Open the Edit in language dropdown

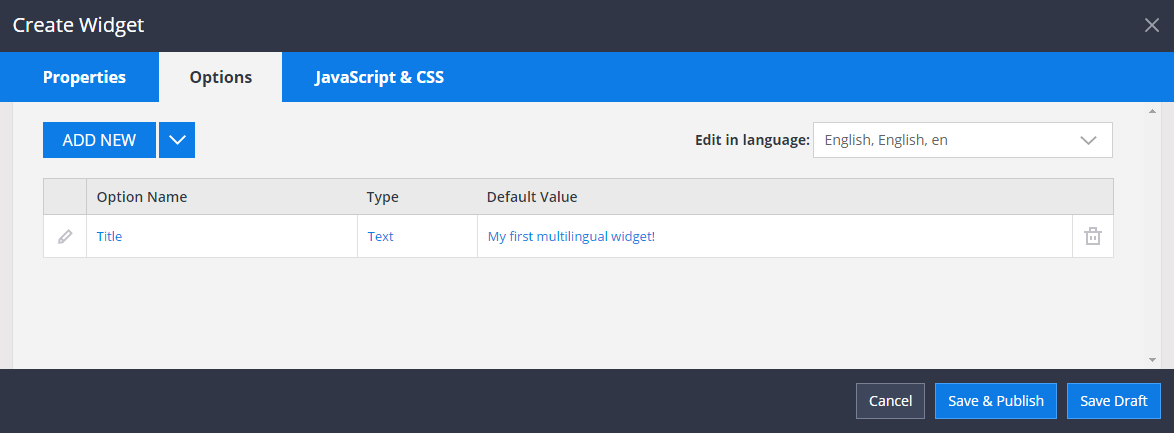point(962,140)
